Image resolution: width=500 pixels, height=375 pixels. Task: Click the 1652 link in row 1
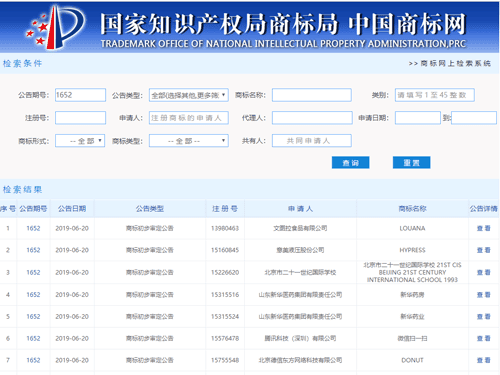click(33, 228)
